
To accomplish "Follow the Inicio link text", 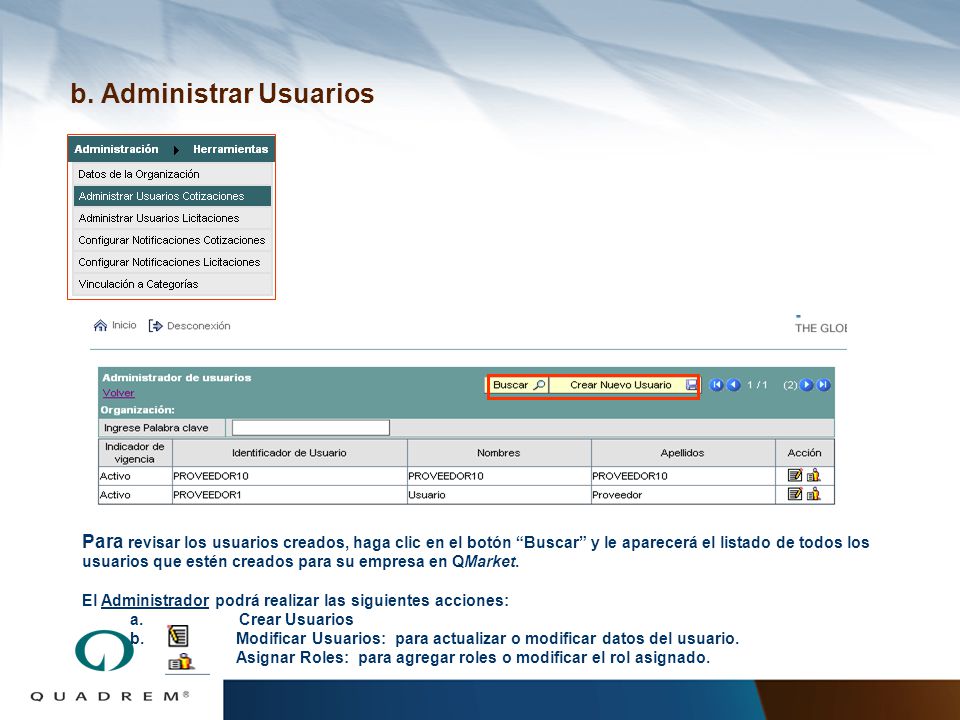I will click(x=124, y=325).
